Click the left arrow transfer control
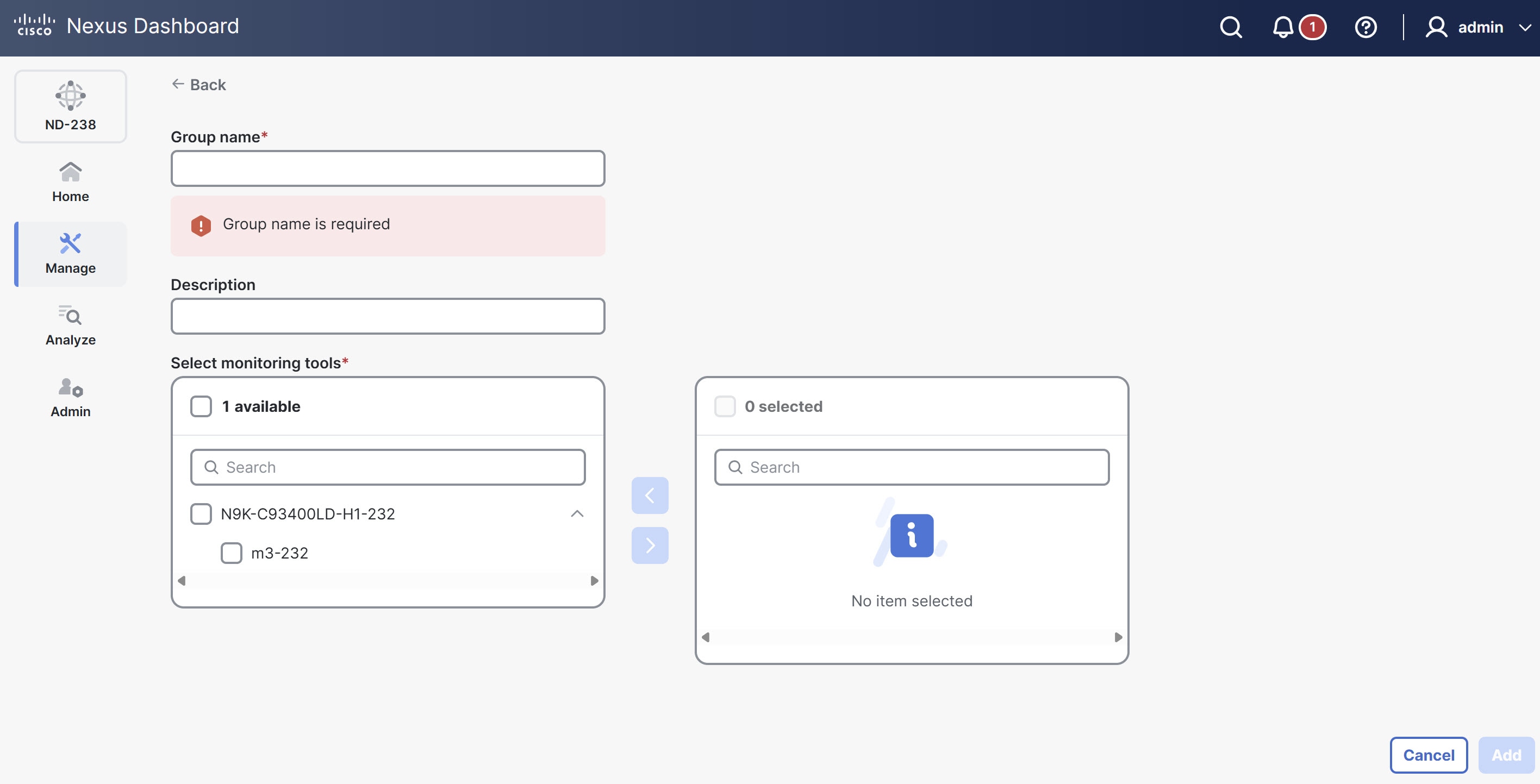 (650, 495)
